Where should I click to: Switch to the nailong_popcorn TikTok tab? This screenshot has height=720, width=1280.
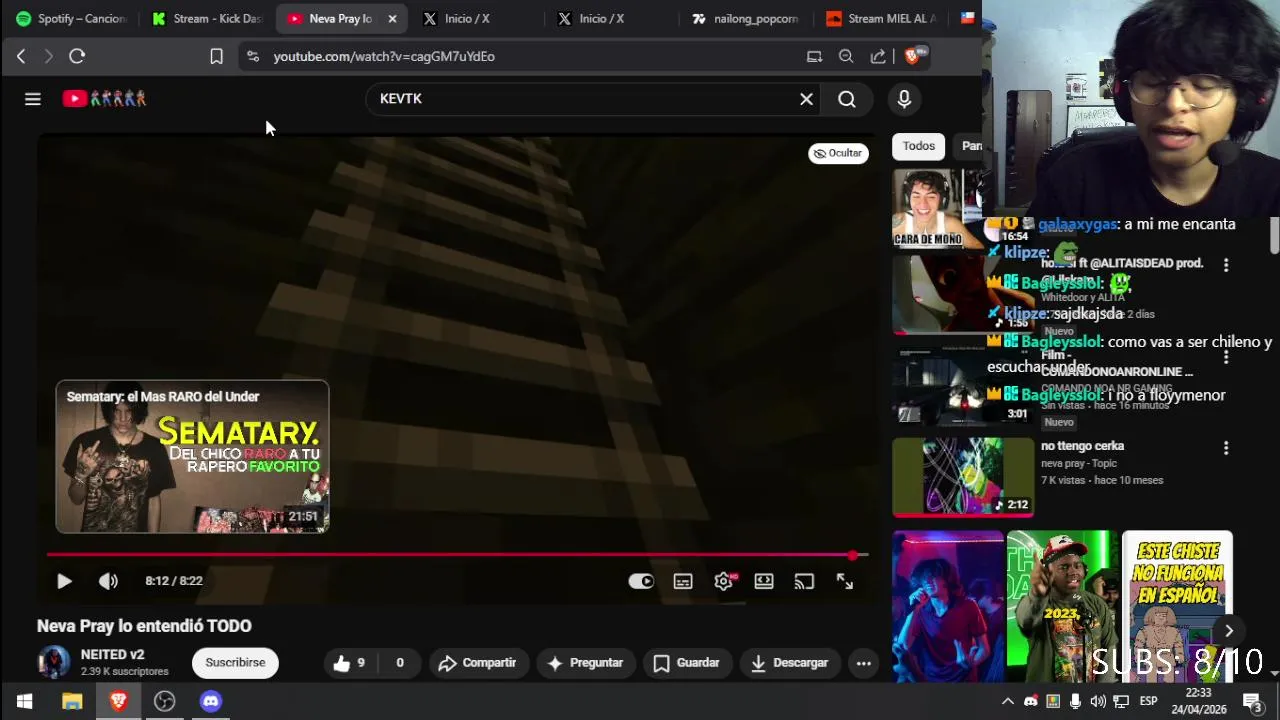[x=745, y=19]
